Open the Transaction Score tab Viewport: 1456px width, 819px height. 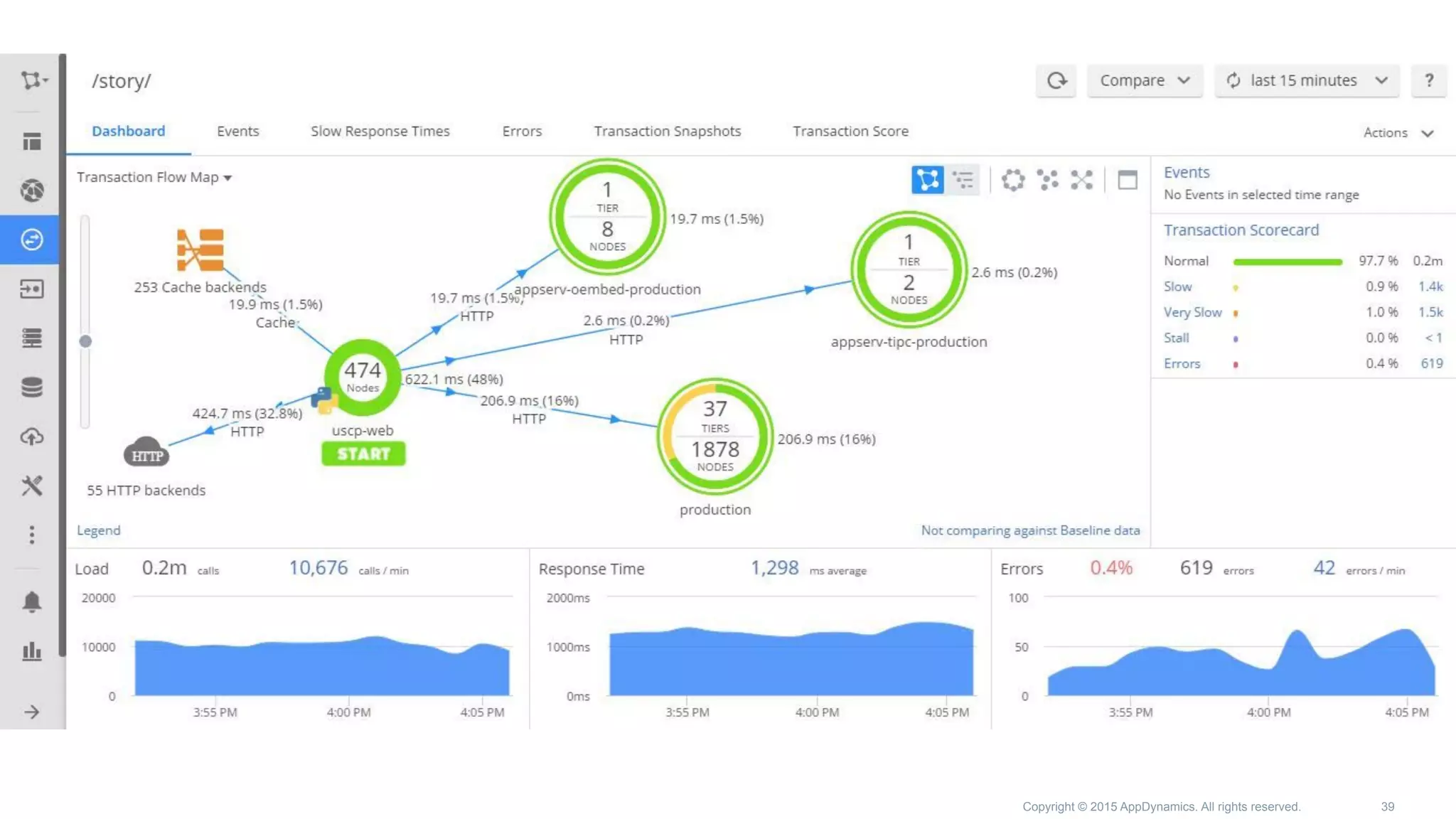pos(850,132)
